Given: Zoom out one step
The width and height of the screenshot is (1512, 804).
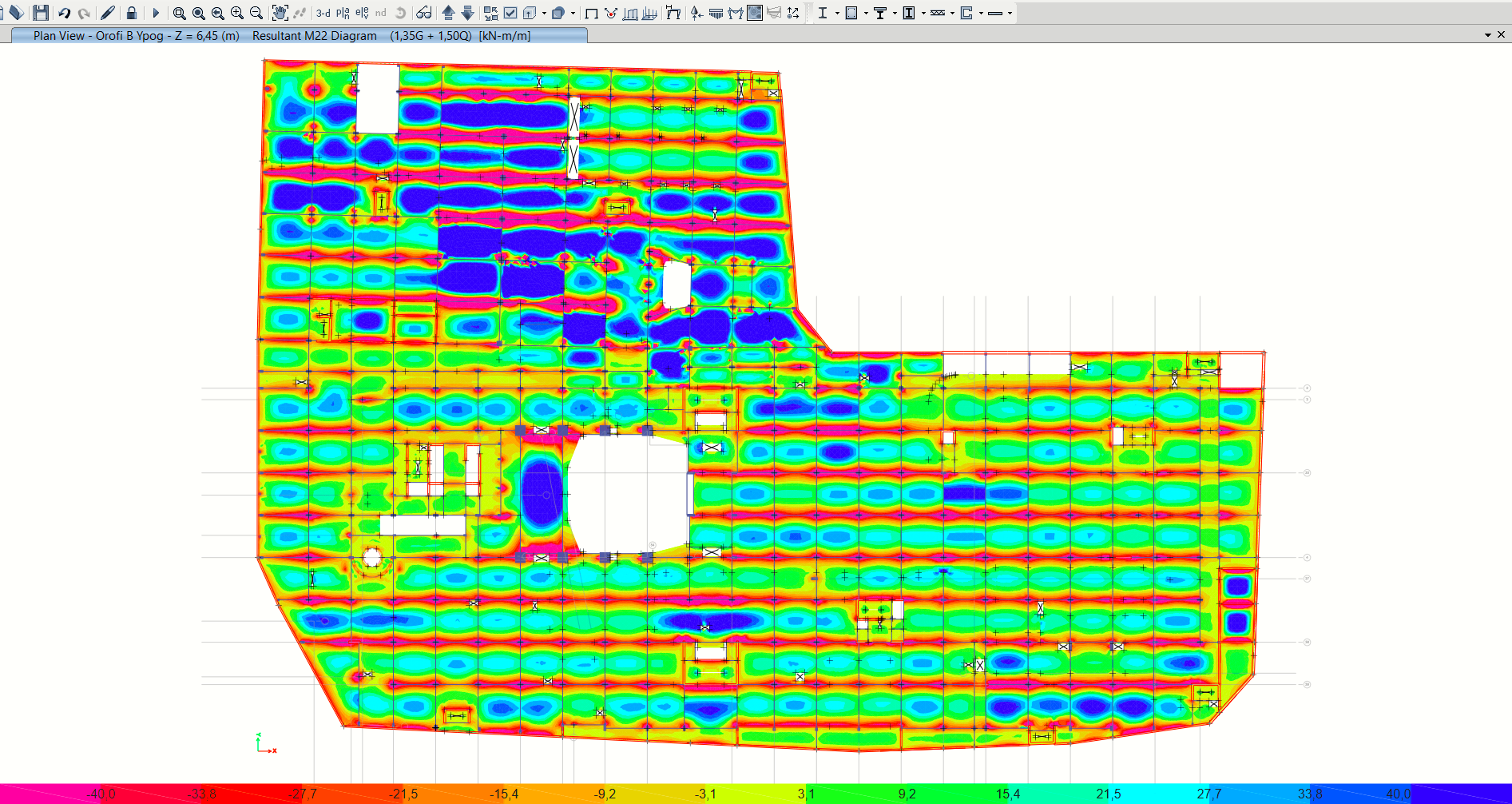Looking at the screenshot, I should click(x=256, y=13).
